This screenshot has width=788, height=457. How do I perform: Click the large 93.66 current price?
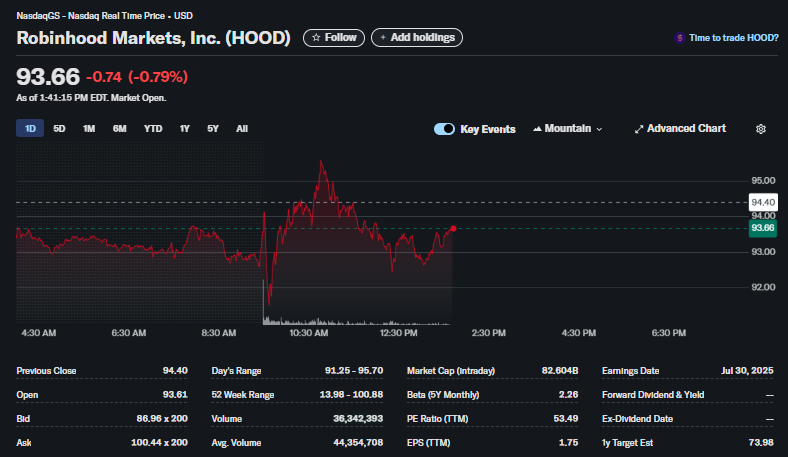click(48, 77)
